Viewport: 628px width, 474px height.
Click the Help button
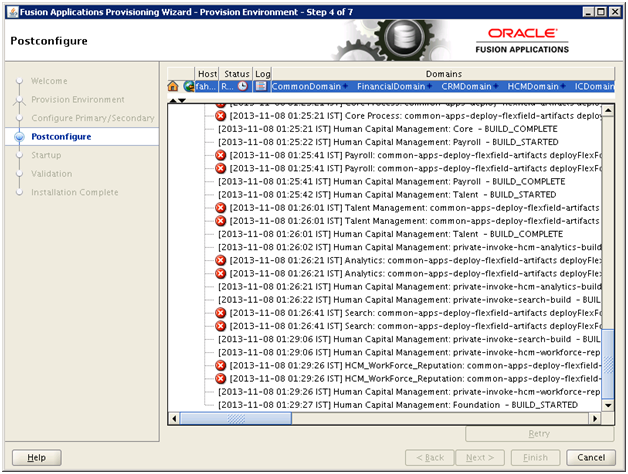click(36, 457)
